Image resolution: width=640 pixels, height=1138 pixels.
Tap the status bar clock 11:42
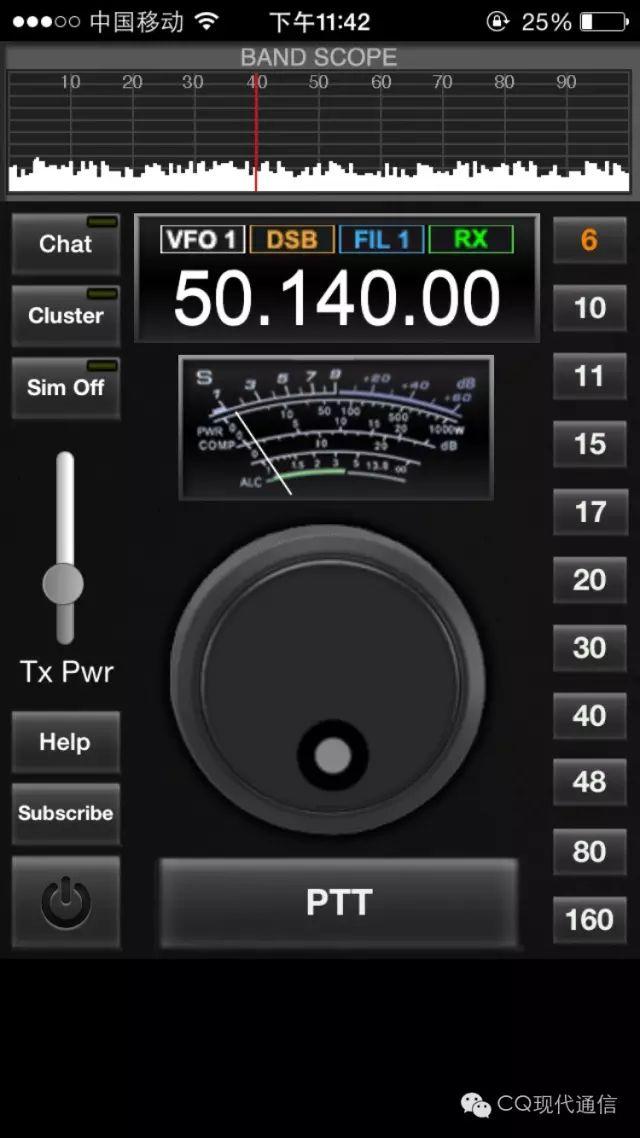[320, 22]
